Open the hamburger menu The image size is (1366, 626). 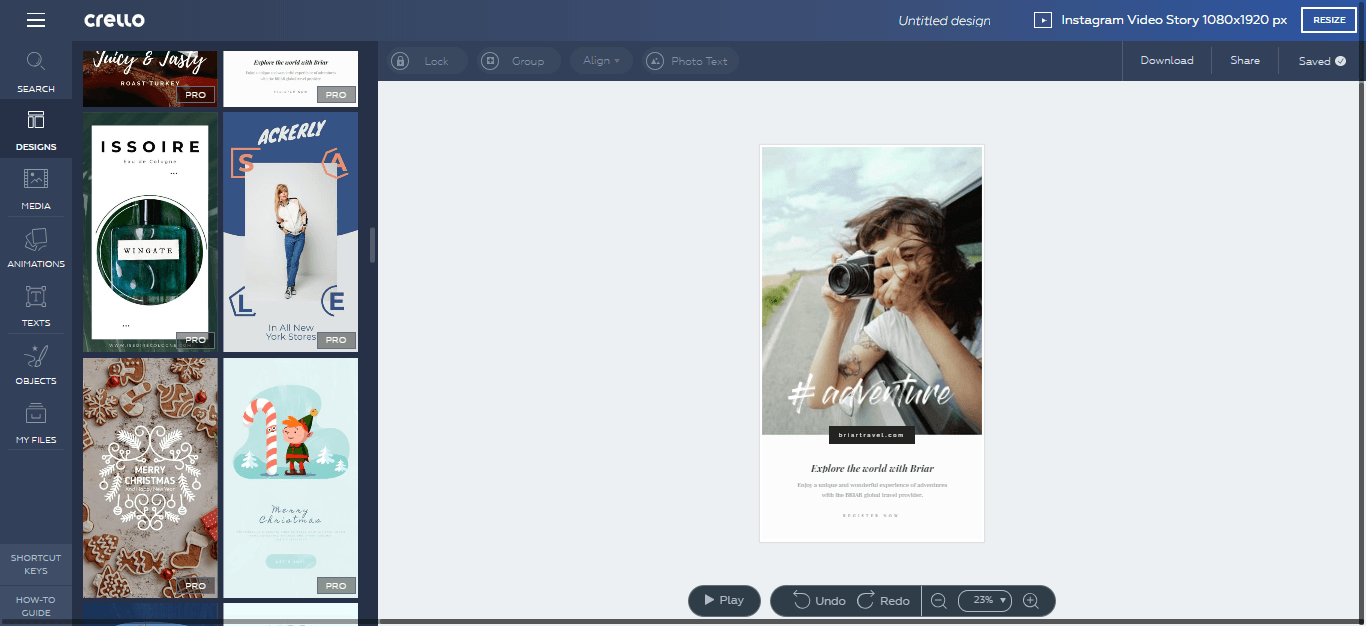pos(35,19)
